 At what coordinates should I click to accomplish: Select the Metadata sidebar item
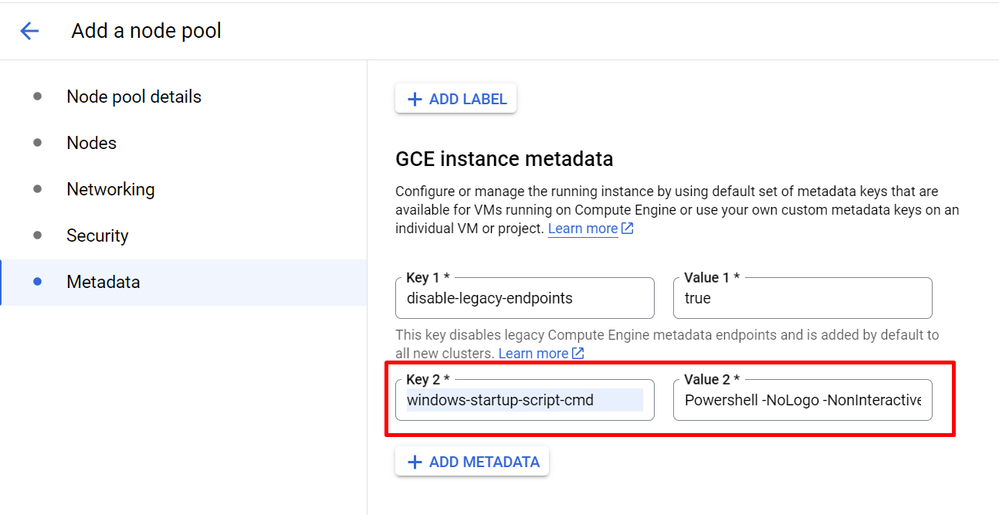tap(103, 282)
